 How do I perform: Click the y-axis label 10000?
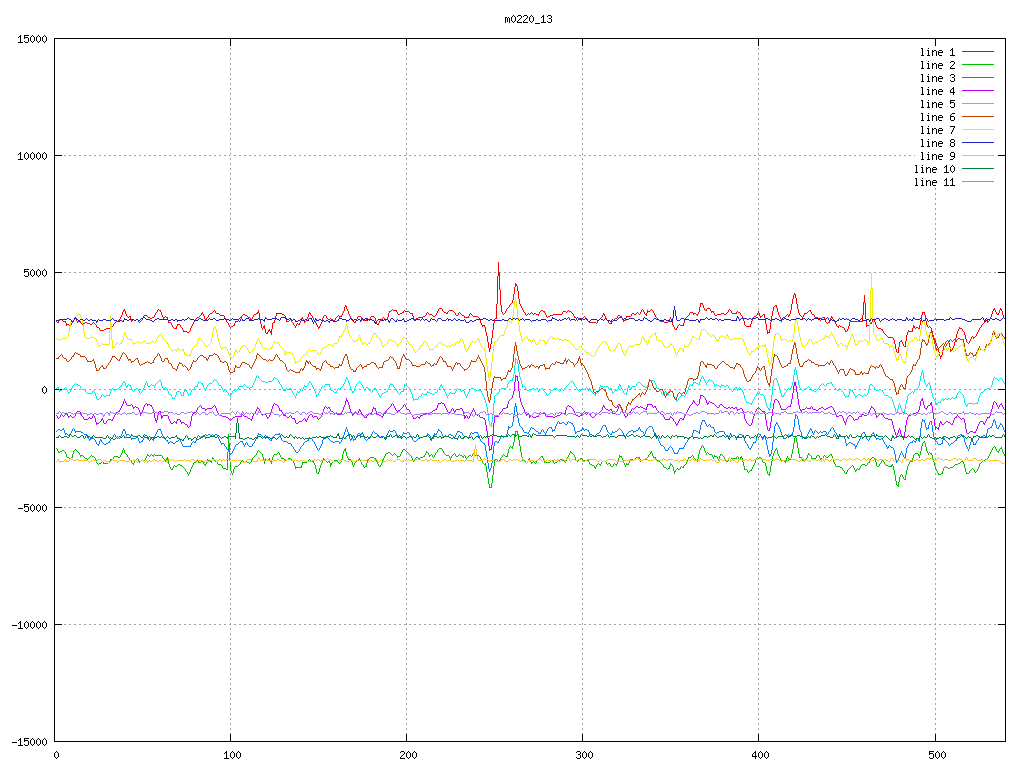click(32, 156)
